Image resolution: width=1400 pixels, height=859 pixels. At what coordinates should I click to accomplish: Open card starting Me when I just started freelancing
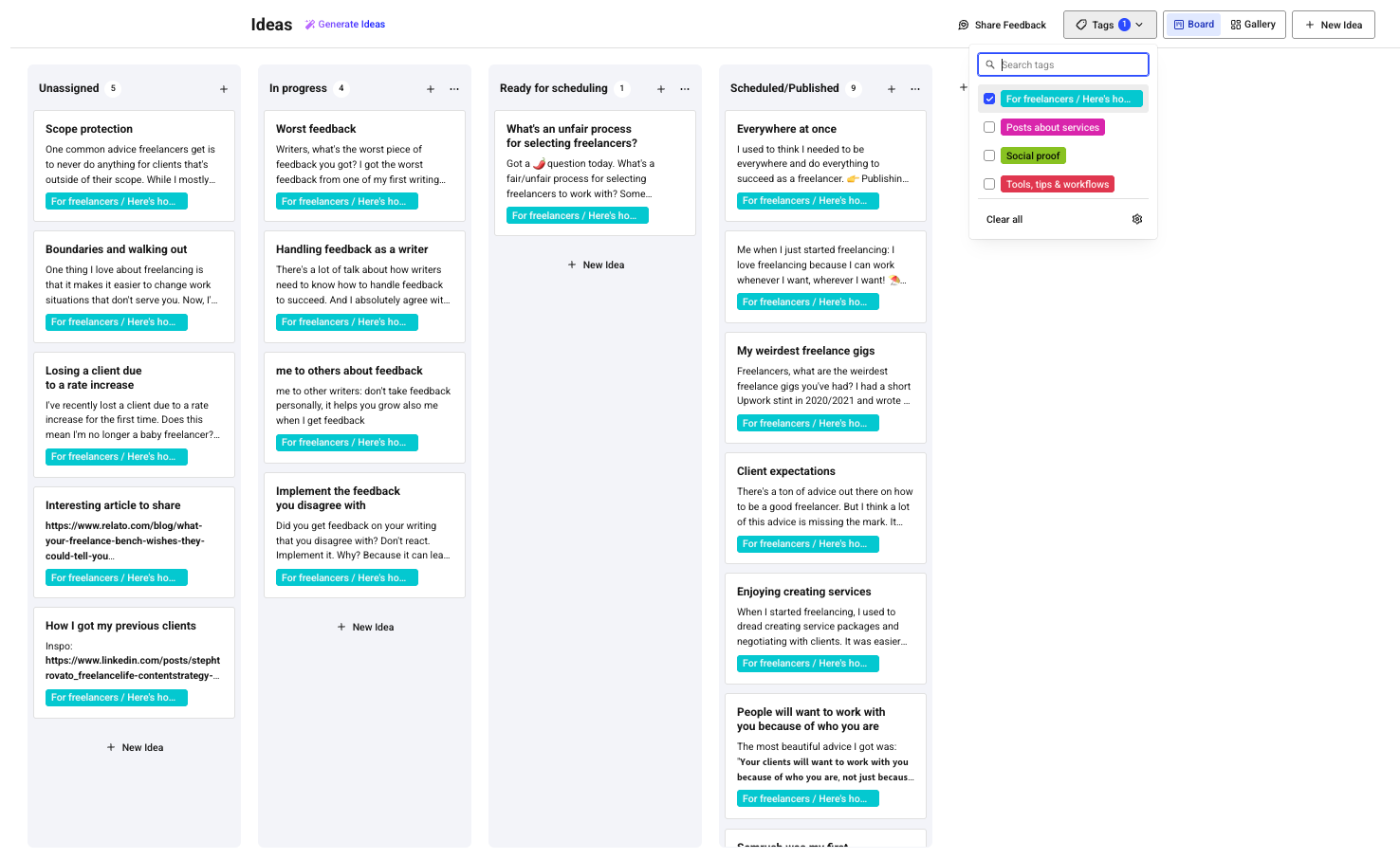coord(825,277)
